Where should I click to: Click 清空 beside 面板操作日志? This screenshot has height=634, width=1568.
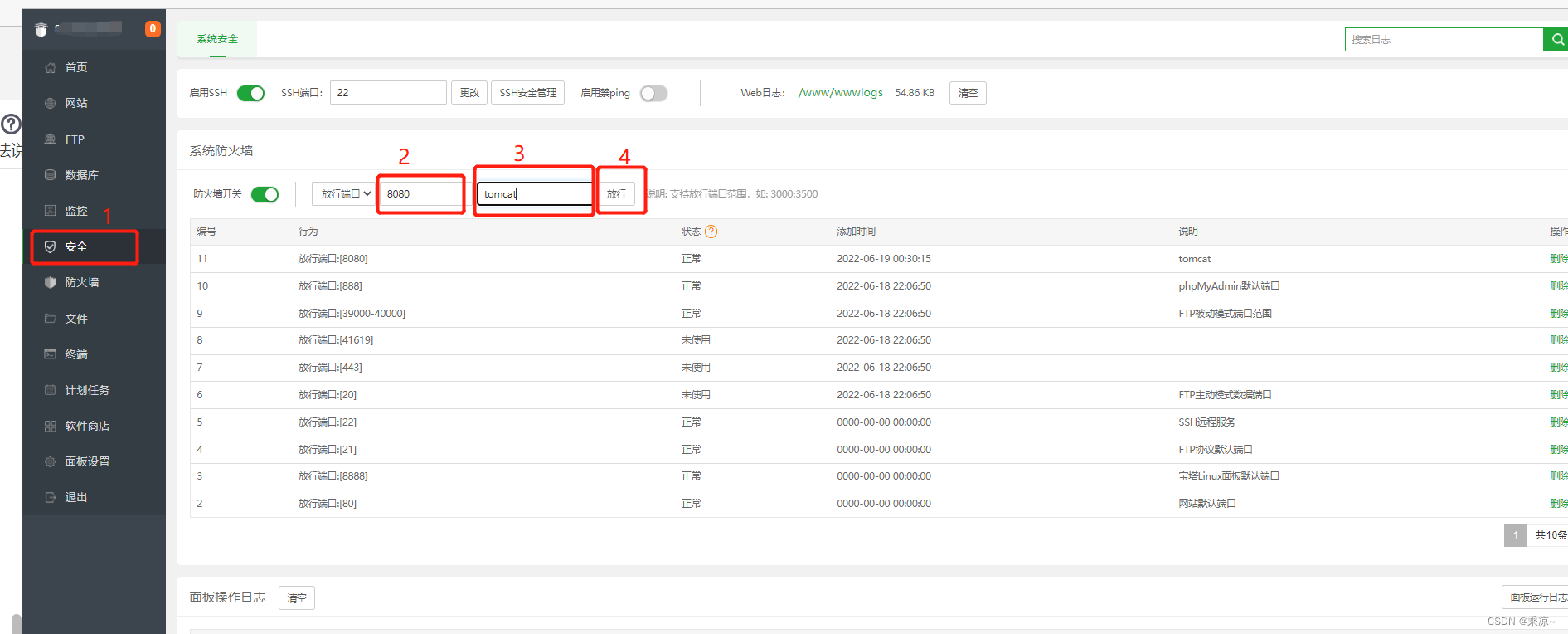pyautogui.click(x=296, y=597)
